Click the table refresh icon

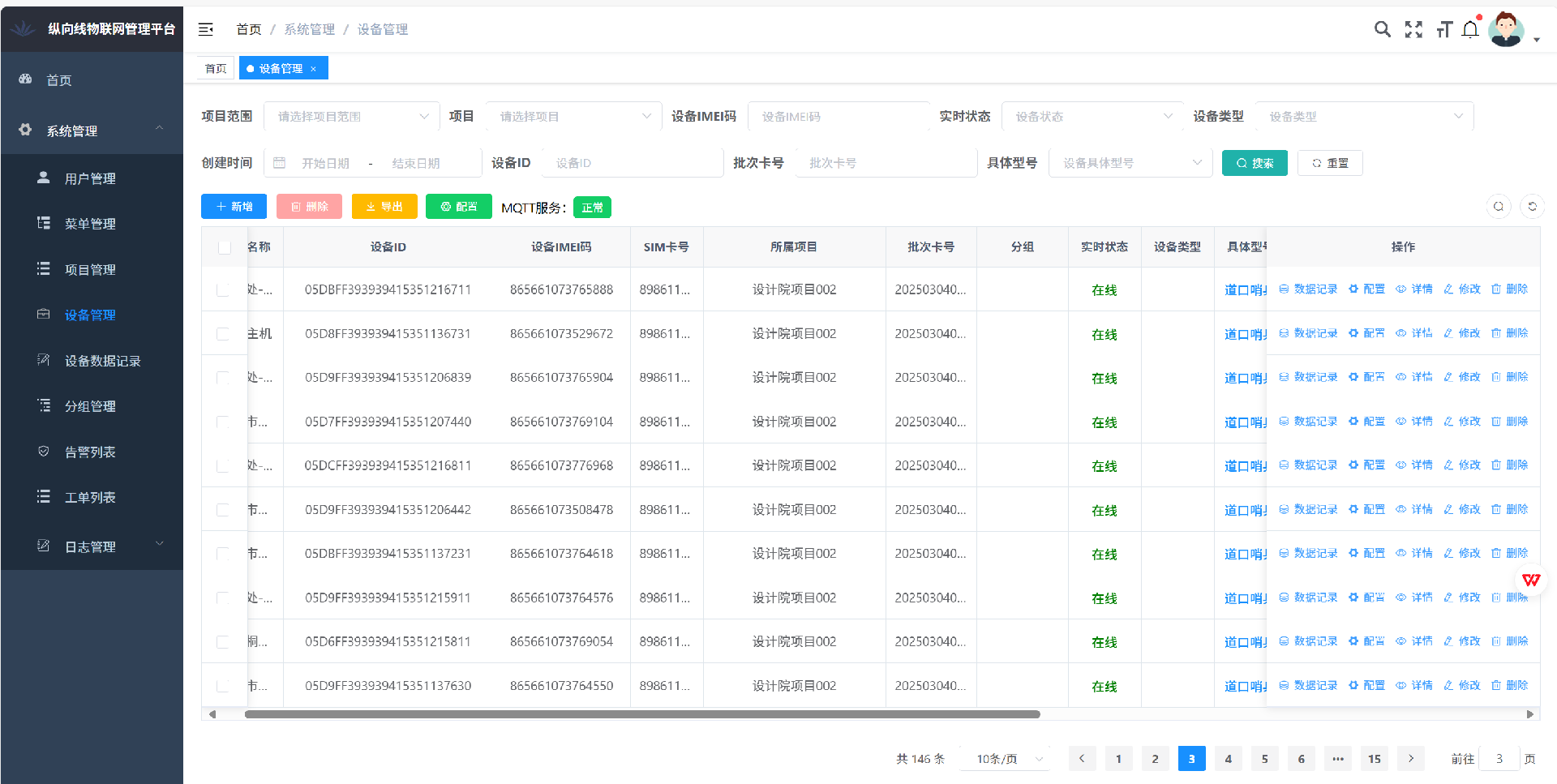[1532, 207]
